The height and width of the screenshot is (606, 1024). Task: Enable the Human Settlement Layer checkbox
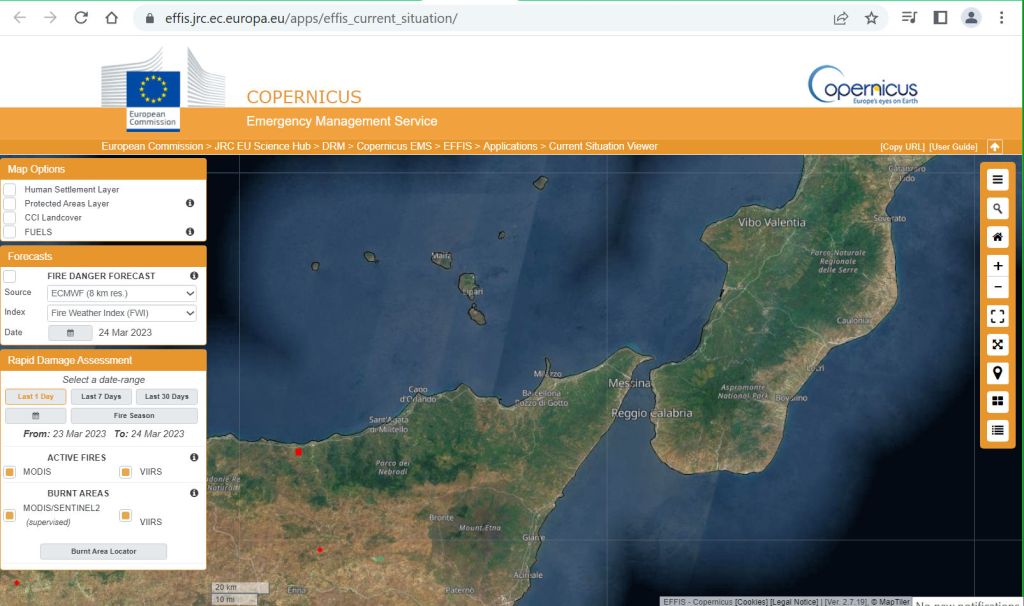[x=10, y=189]
